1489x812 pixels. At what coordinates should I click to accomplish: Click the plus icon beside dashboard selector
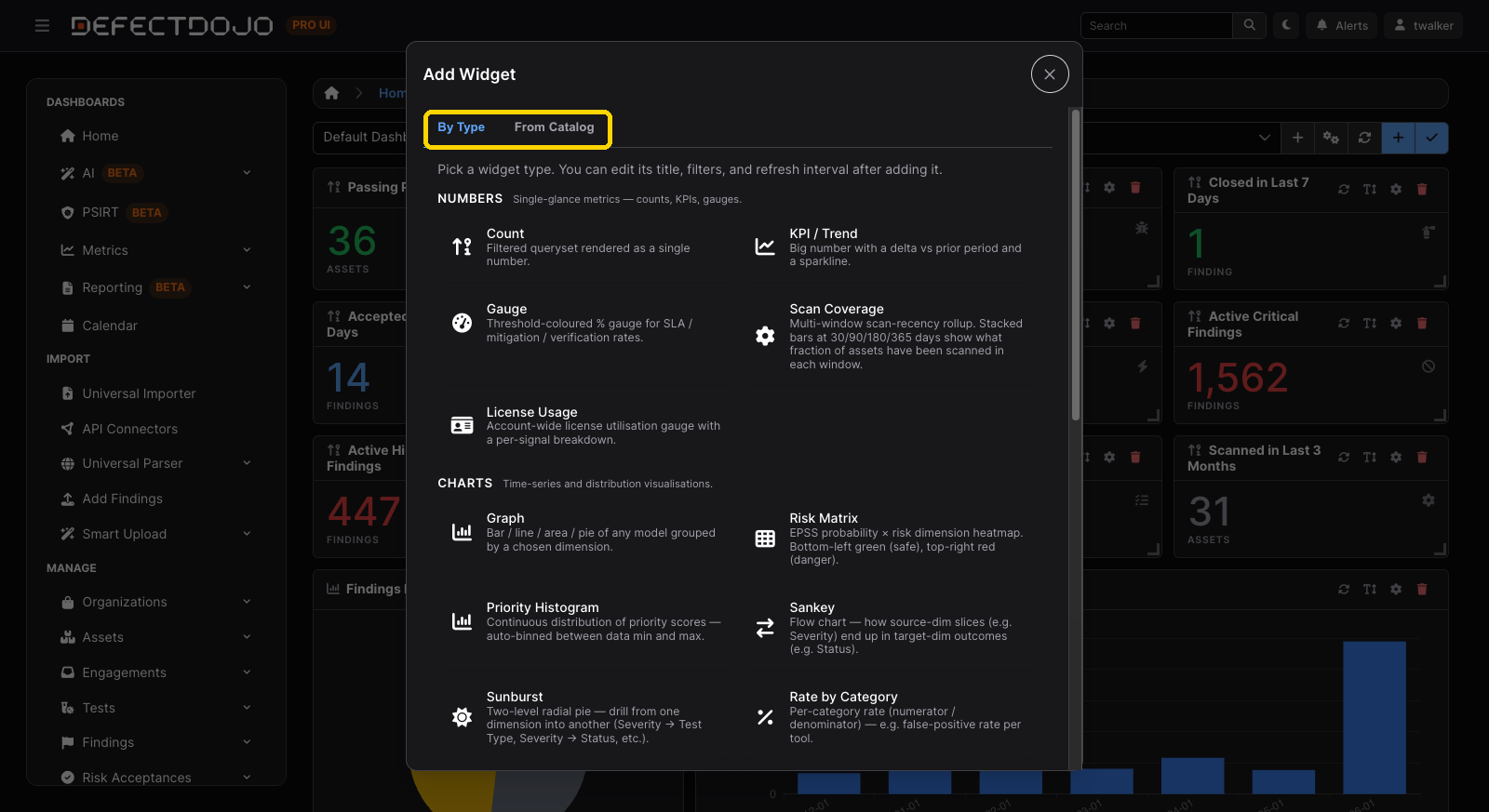coord(1297,138)
